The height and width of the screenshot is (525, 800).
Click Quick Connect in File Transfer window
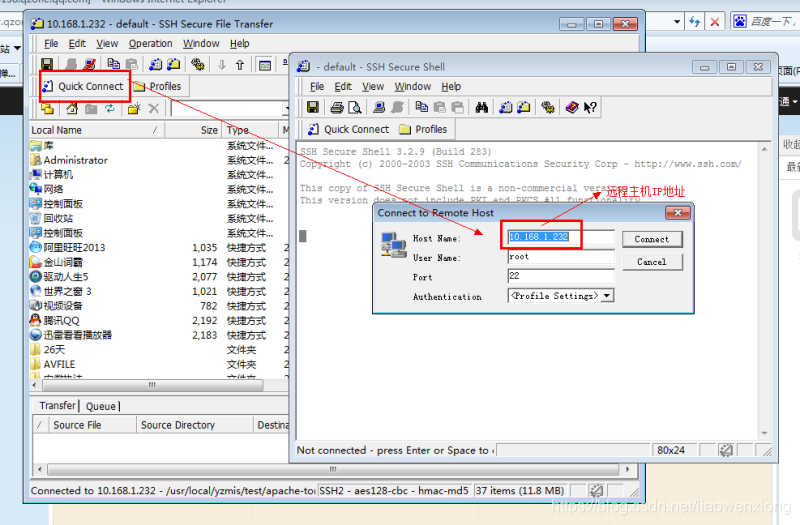pyautogui.click(x=84, y=86)
